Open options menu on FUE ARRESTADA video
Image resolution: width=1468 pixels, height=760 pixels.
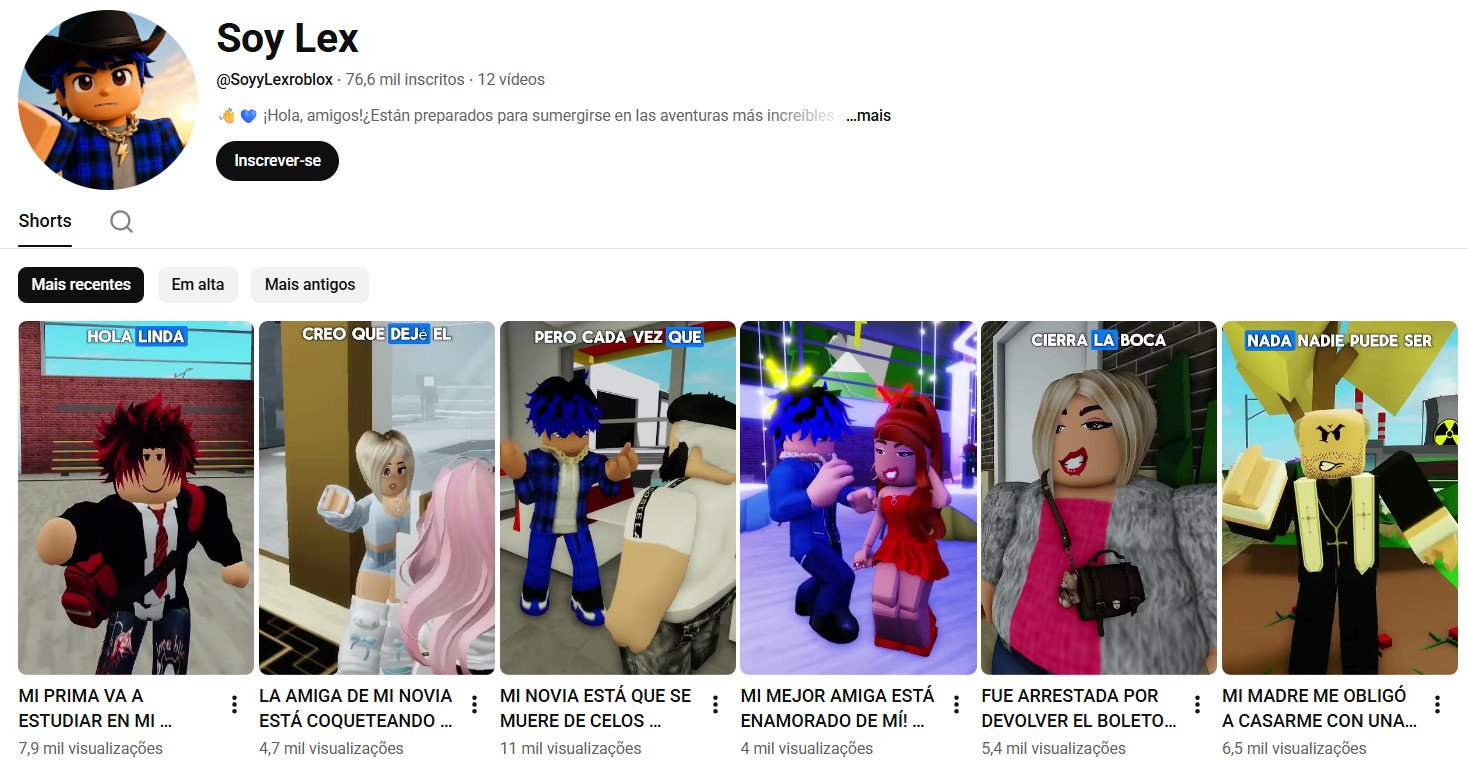pos(1197,704)
